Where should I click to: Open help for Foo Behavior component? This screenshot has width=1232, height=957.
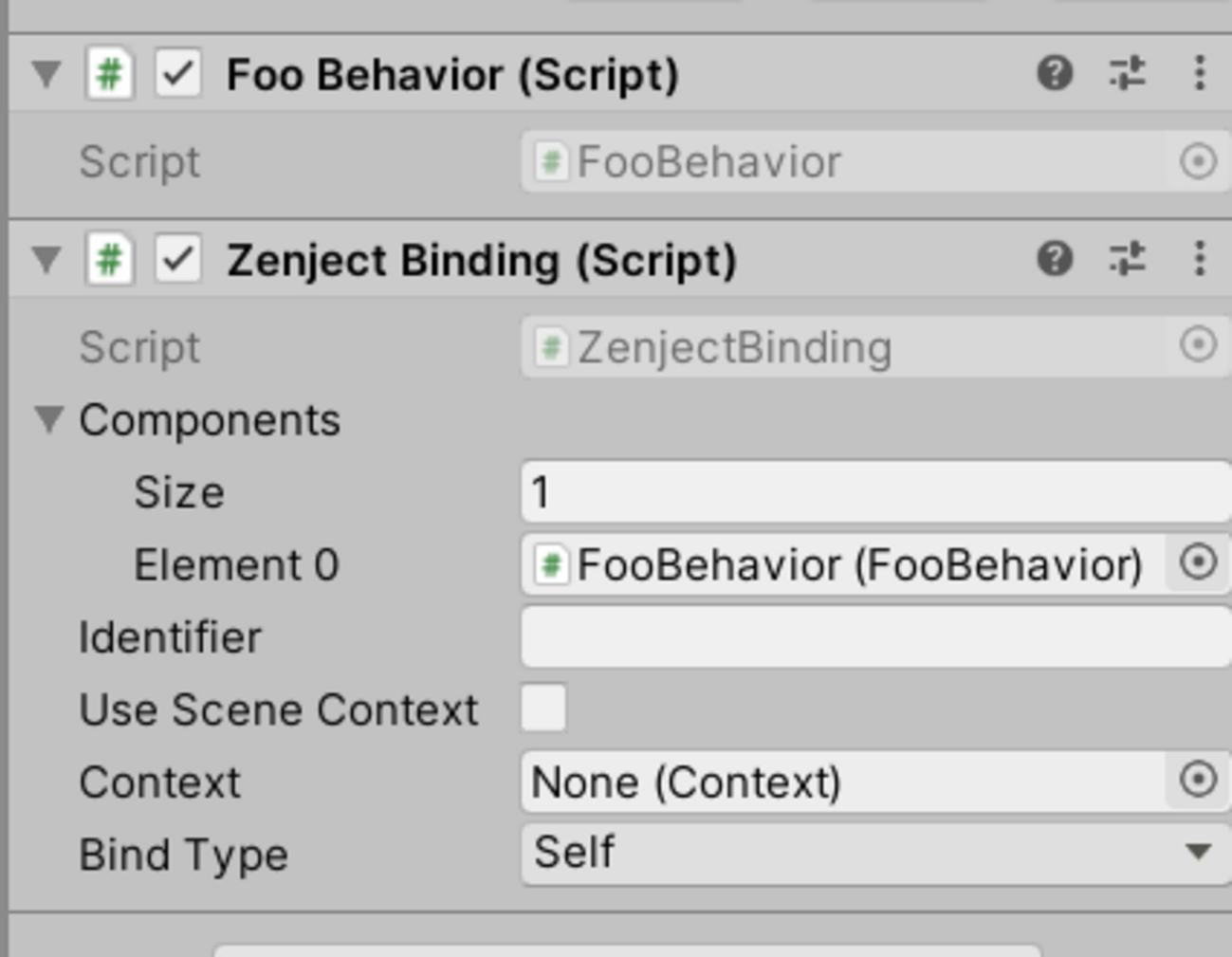1054,73
